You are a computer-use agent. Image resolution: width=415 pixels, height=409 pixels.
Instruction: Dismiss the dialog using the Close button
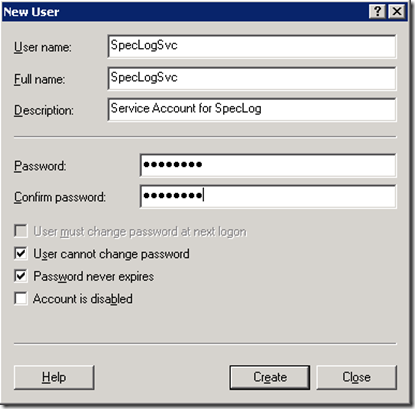(x=356, y=377)
